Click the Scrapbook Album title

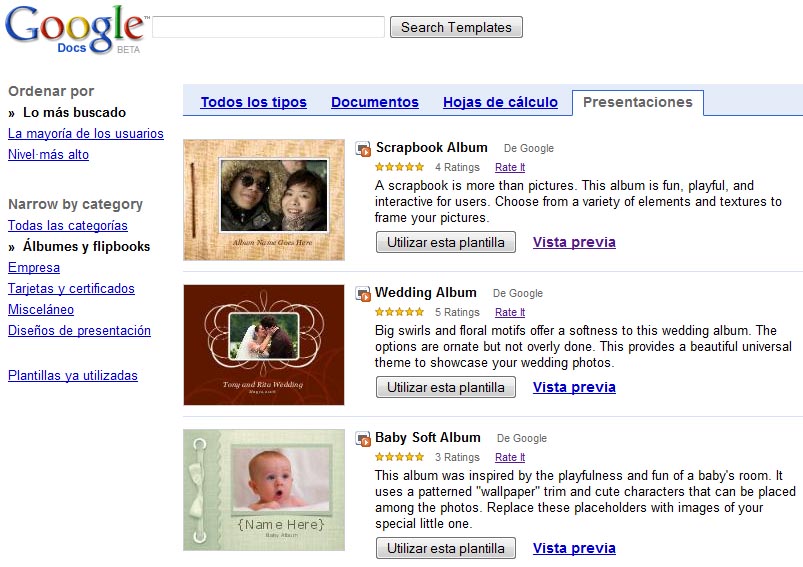pos(432,148)
